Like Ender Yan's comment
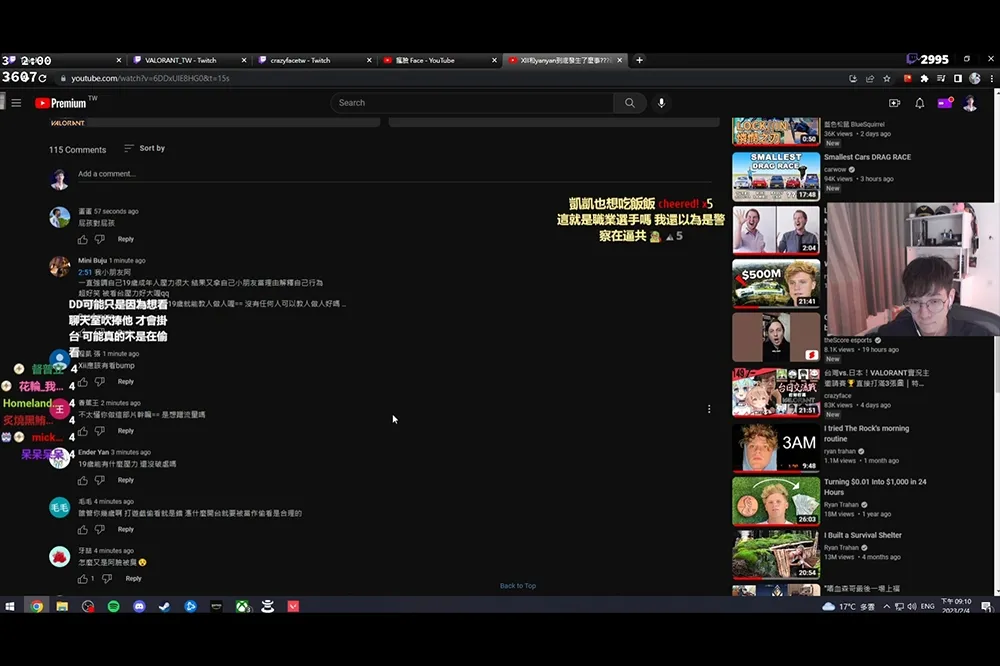The height and width of the screenshot is (666, 1000). click(83, 480)
